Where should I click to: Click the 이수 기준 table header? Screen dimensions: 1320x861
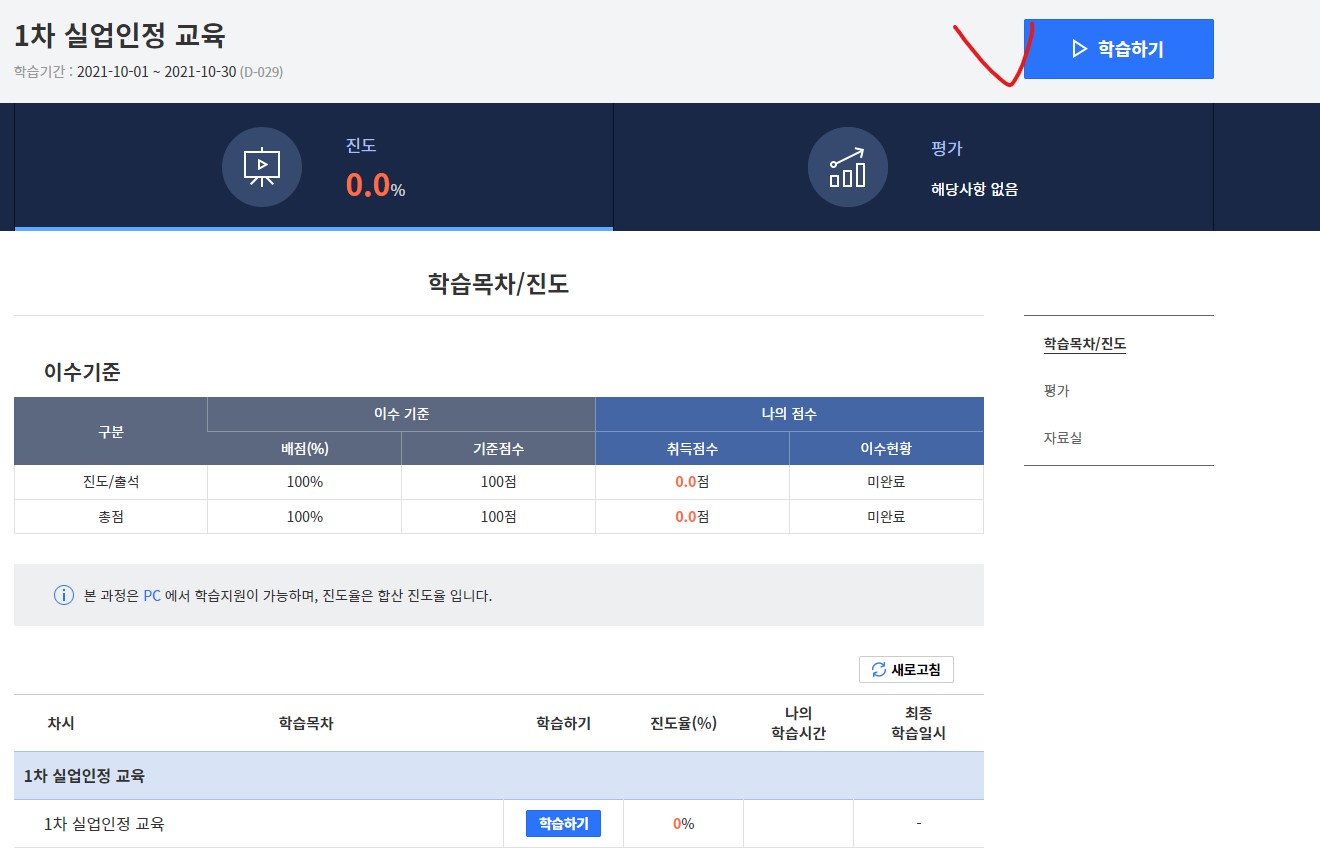click(401, 414)
